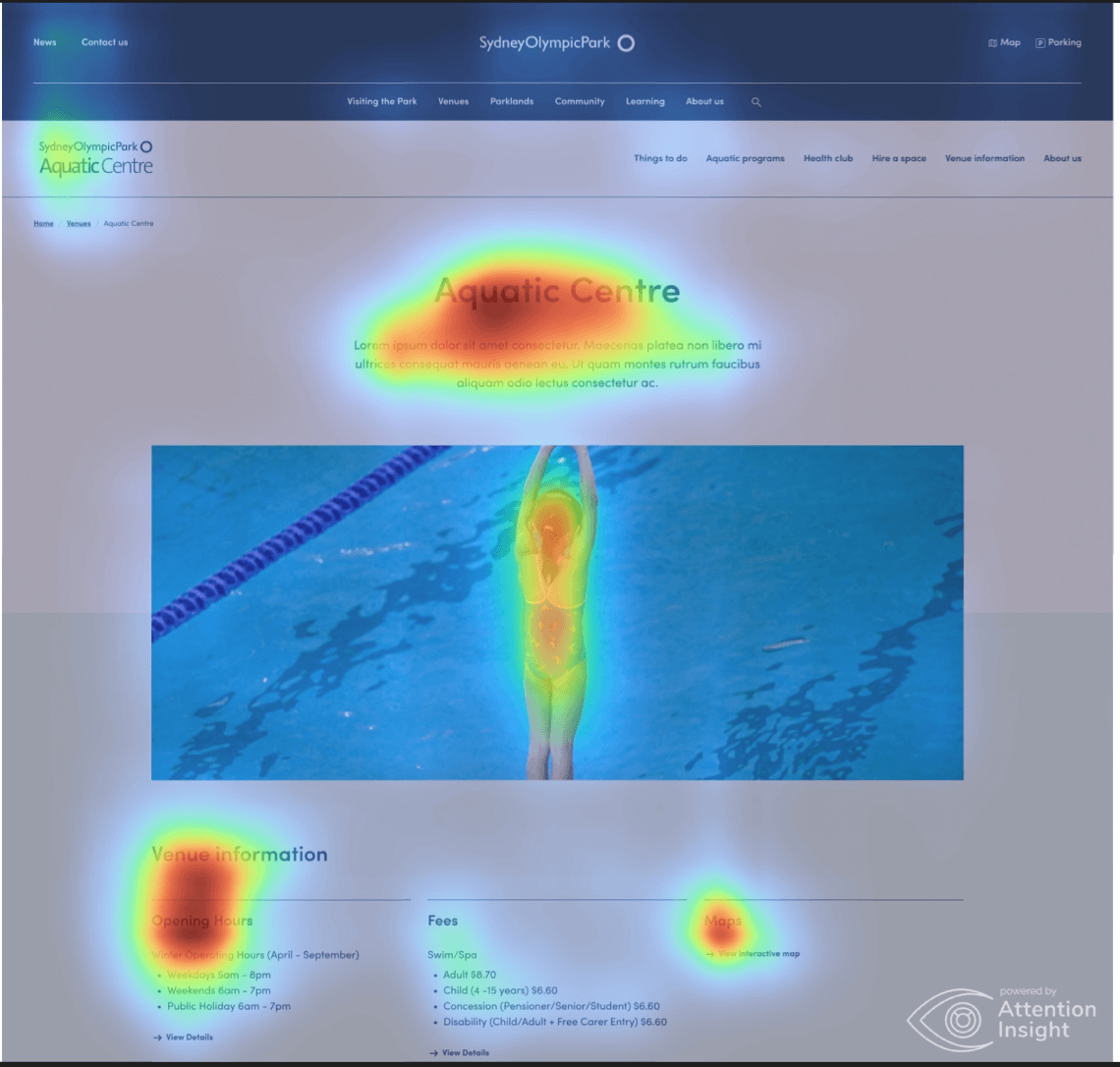Select Things to do in venue navigation

click(x=660, y=158)
